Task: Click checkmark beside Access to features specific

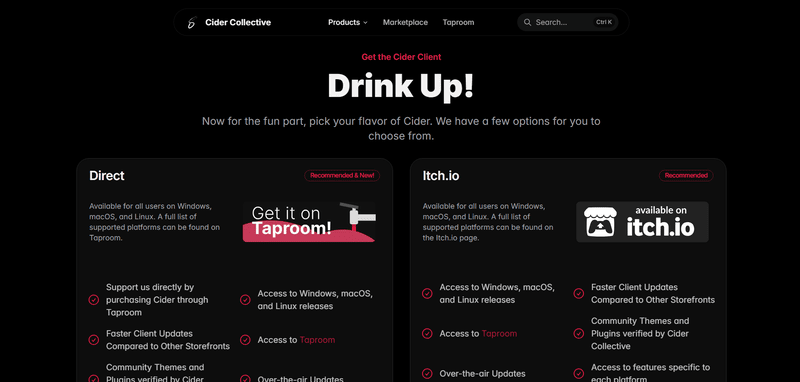Action: click(579, 374)
